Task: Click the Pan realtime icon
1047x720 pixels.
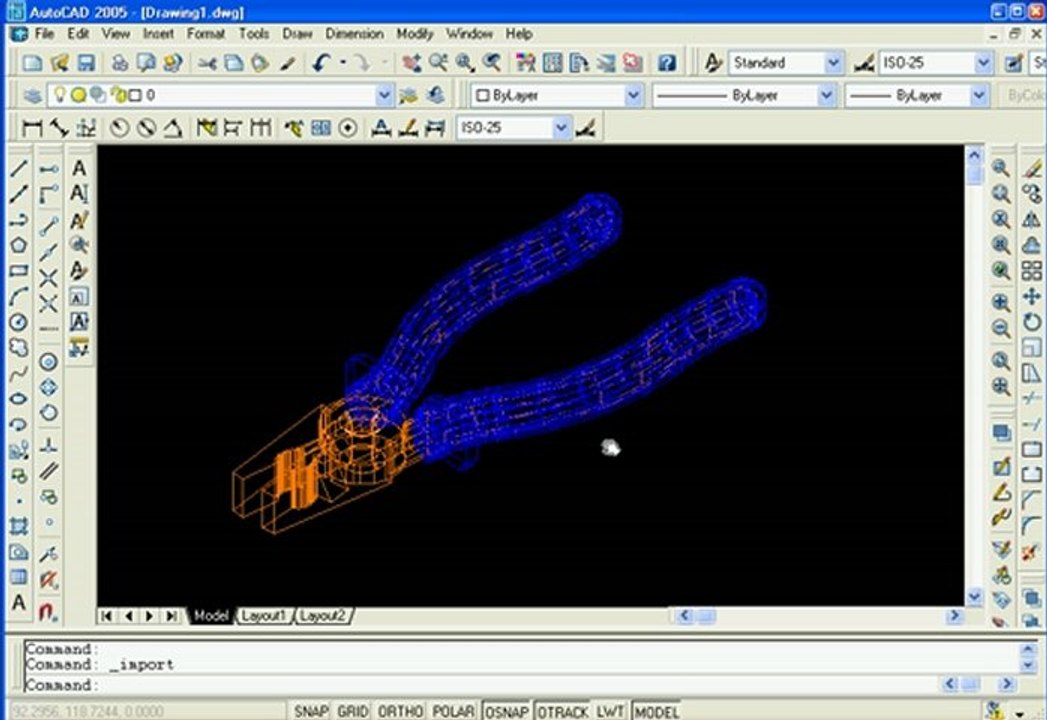Action: point(411,63)
